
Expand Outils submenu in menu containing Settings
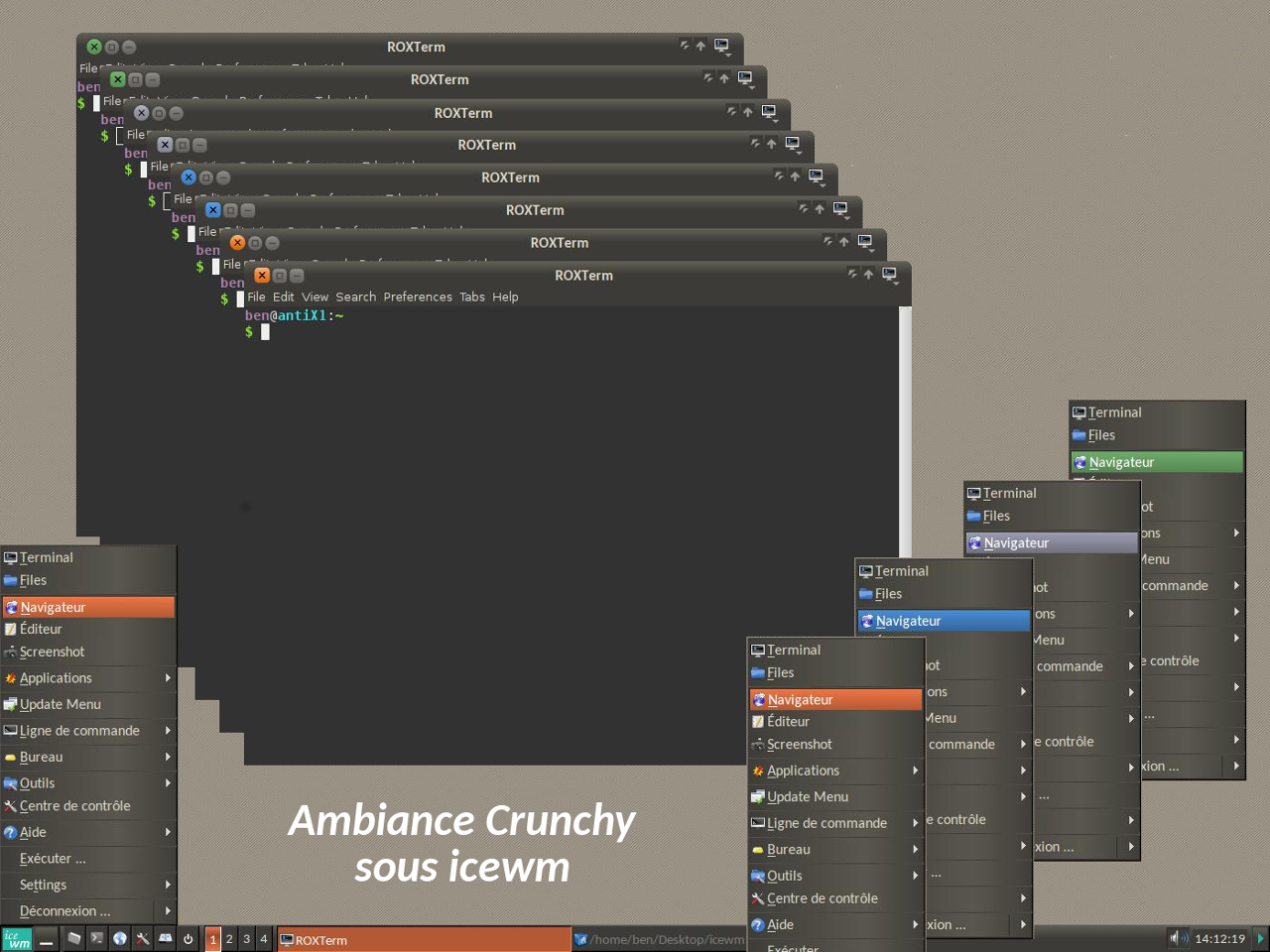(x=168, y=783)
